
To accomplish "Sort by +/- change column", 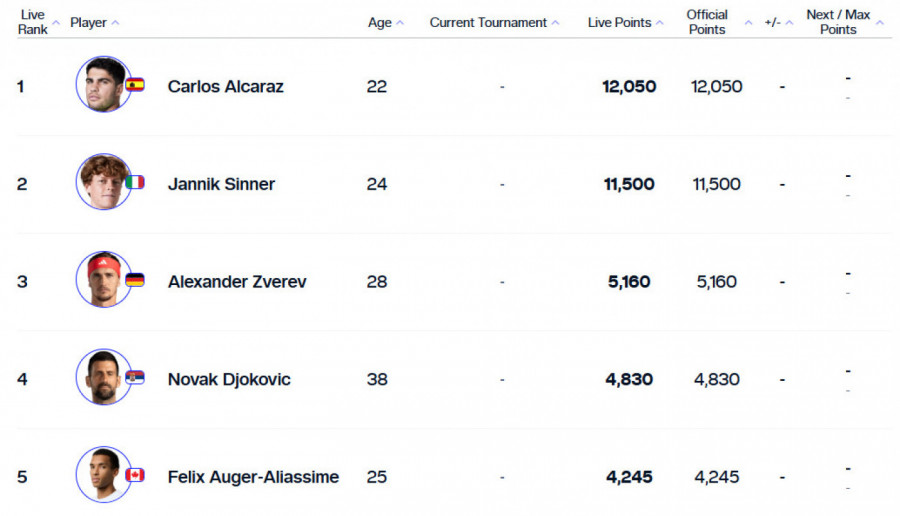I will [x=789, y=23].
